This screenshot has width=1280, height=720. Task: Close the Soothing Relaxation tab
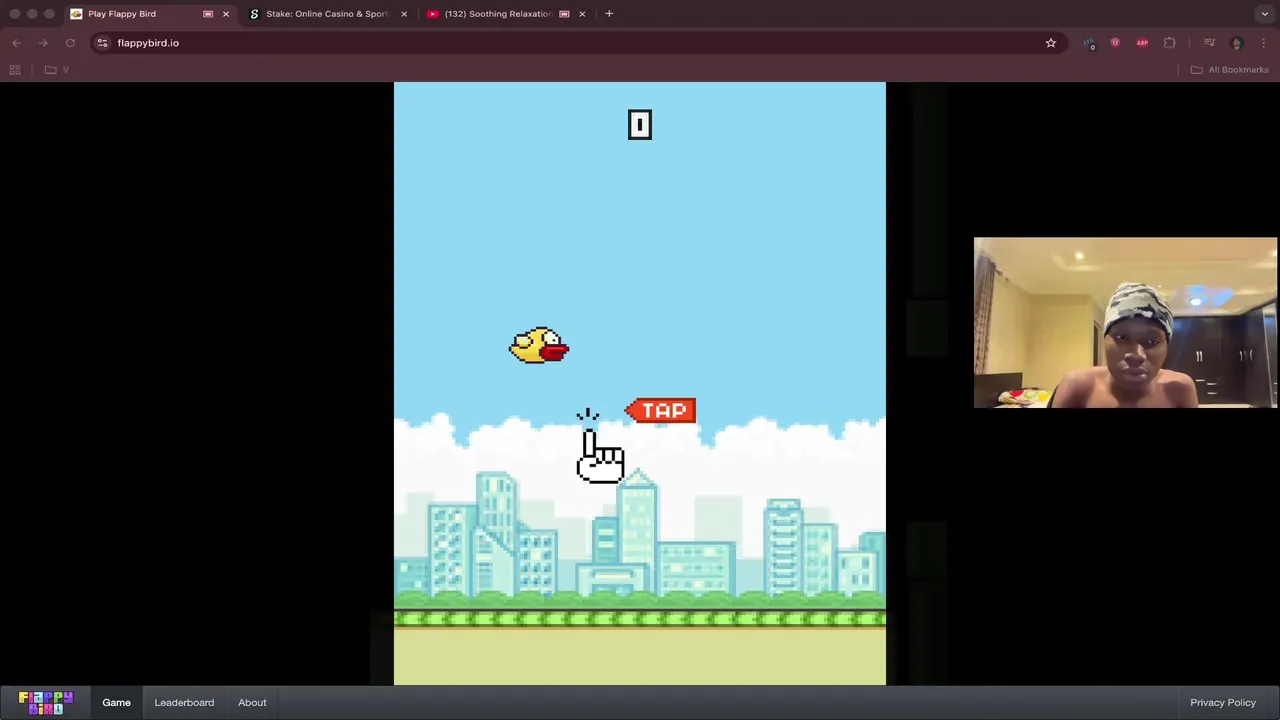tap(582, 14)
